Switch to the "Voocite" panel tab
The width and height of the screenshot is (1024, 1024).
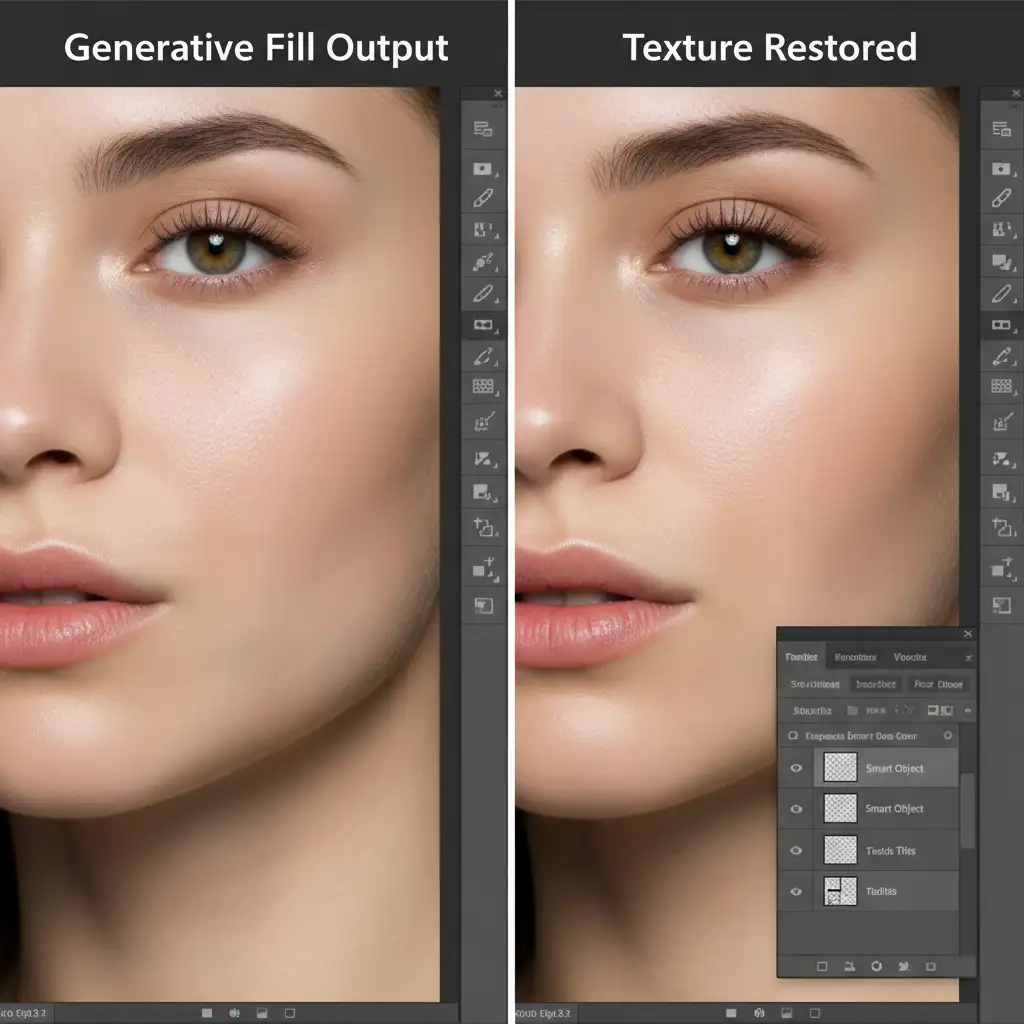click(x=910, y=658)
